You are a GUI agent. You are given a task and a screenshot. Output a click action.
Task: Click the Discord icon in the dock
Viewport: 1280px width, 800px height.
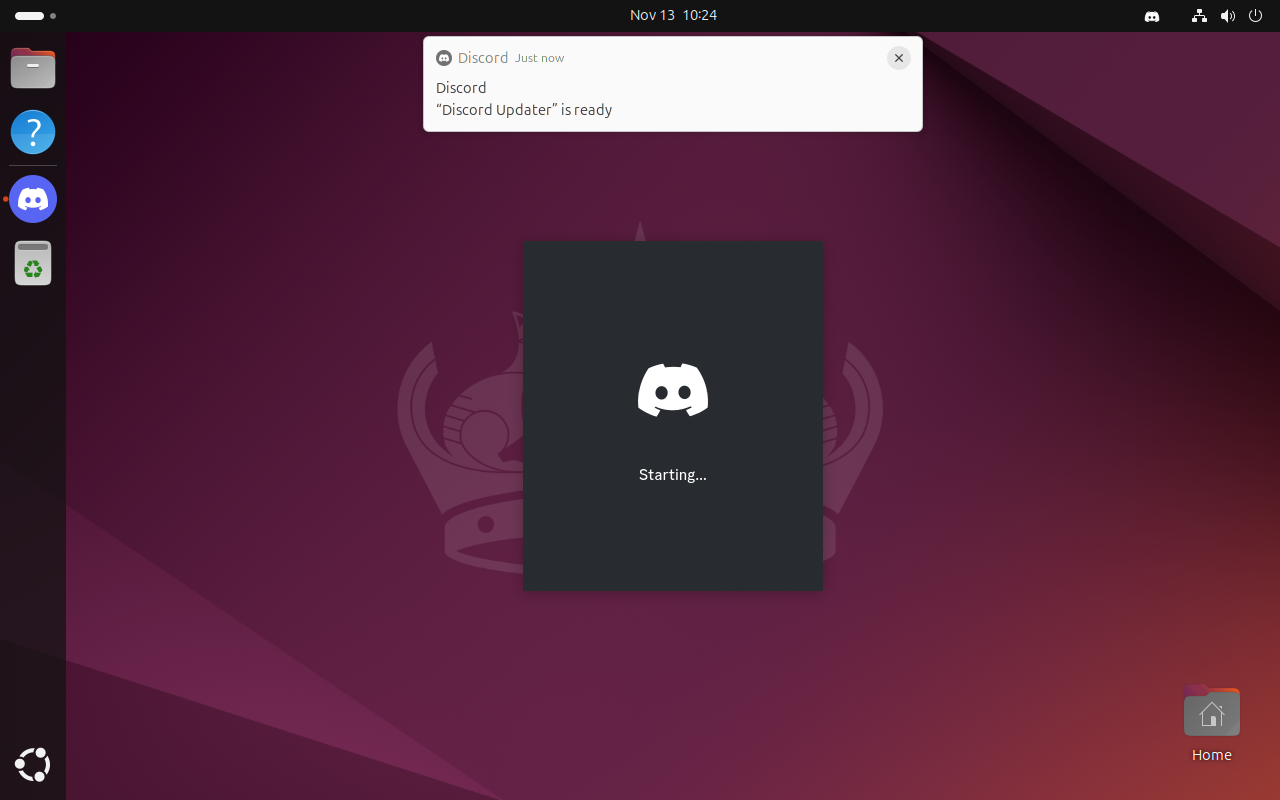[33, 199]
